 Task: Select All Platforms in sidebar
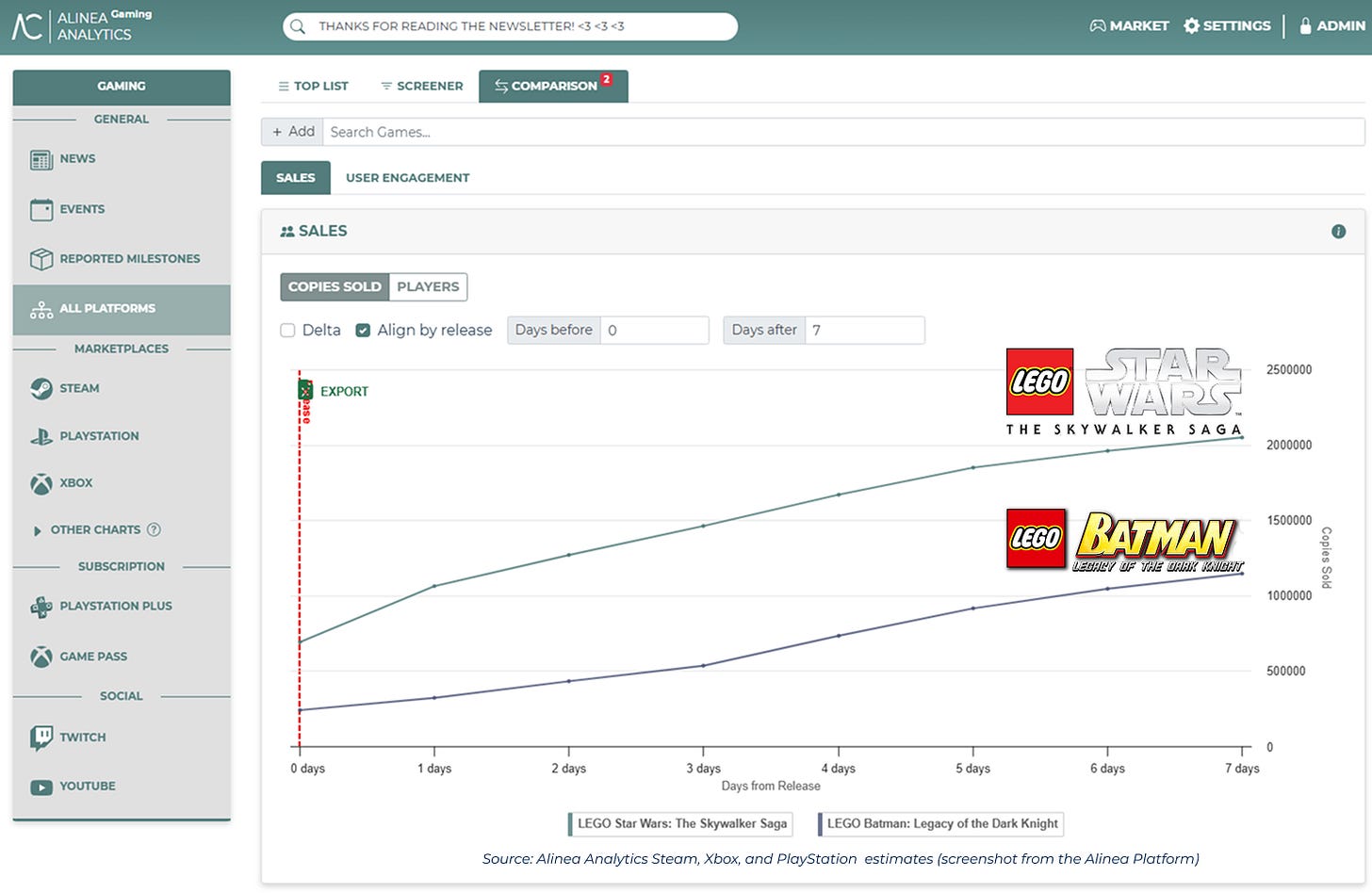[x=122, y=309]
